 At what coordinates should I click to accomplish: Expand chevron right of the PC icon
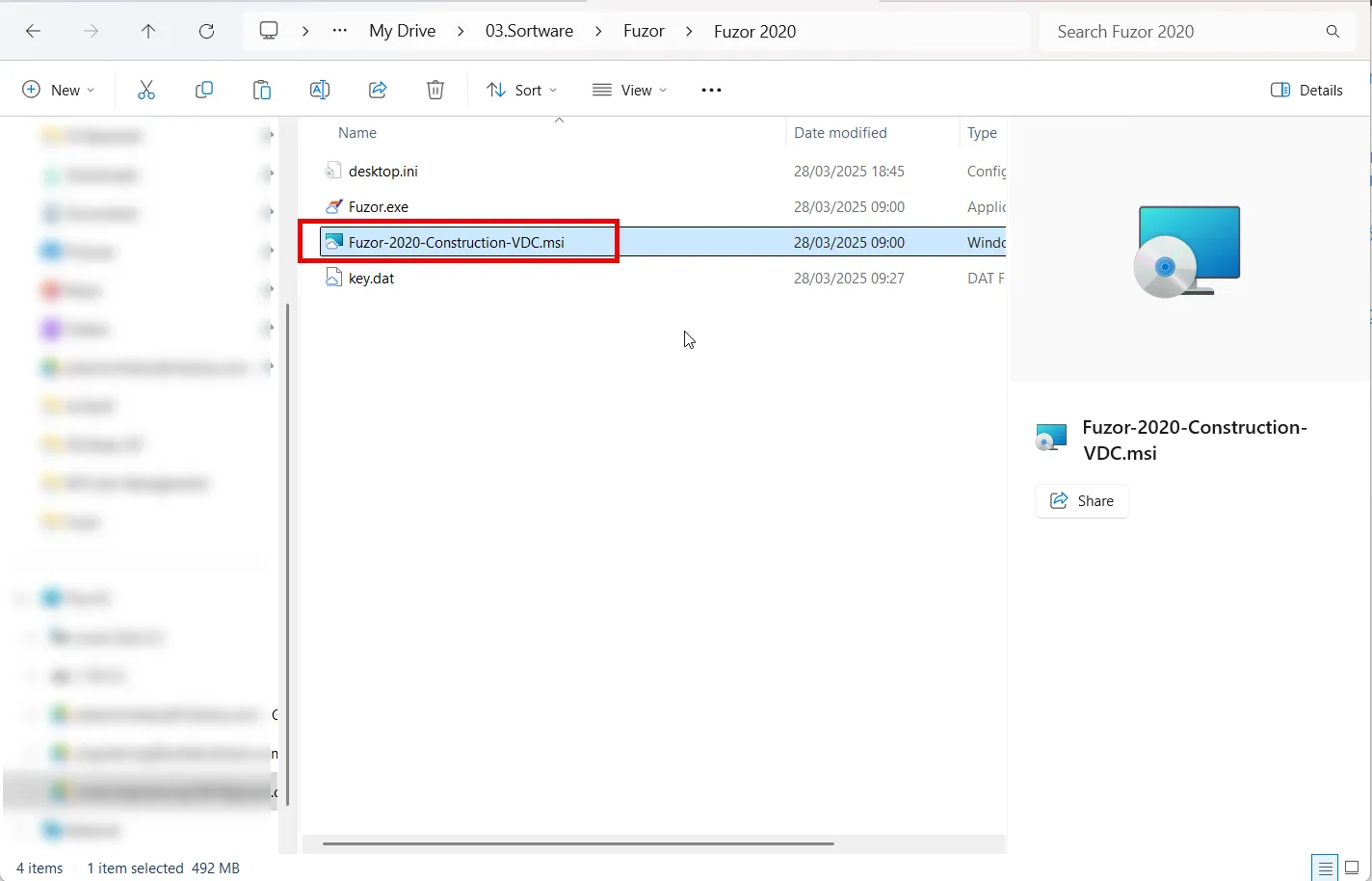coord(305,31)
